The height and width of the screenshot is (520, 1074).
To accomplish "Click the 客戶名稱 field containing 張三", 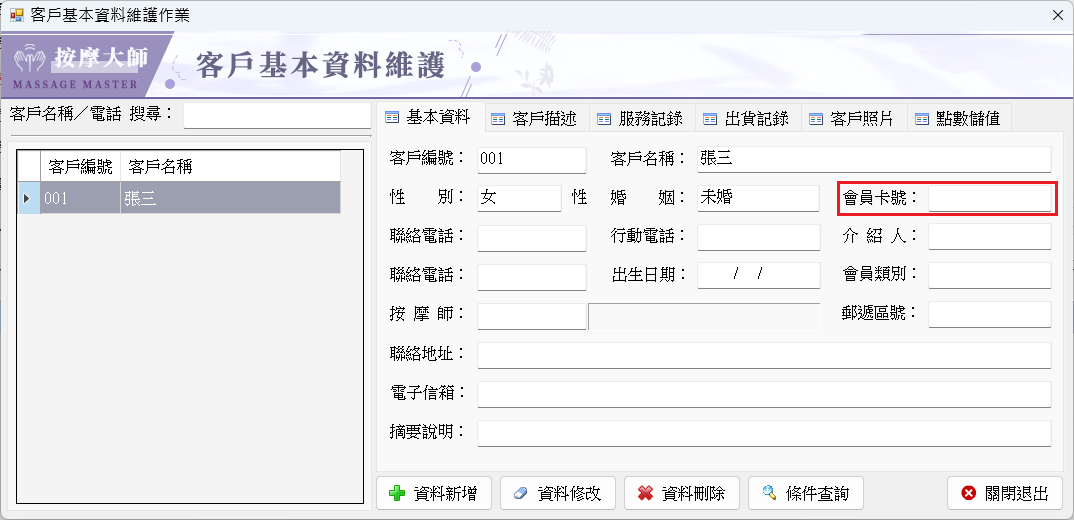I will point(873,160).
